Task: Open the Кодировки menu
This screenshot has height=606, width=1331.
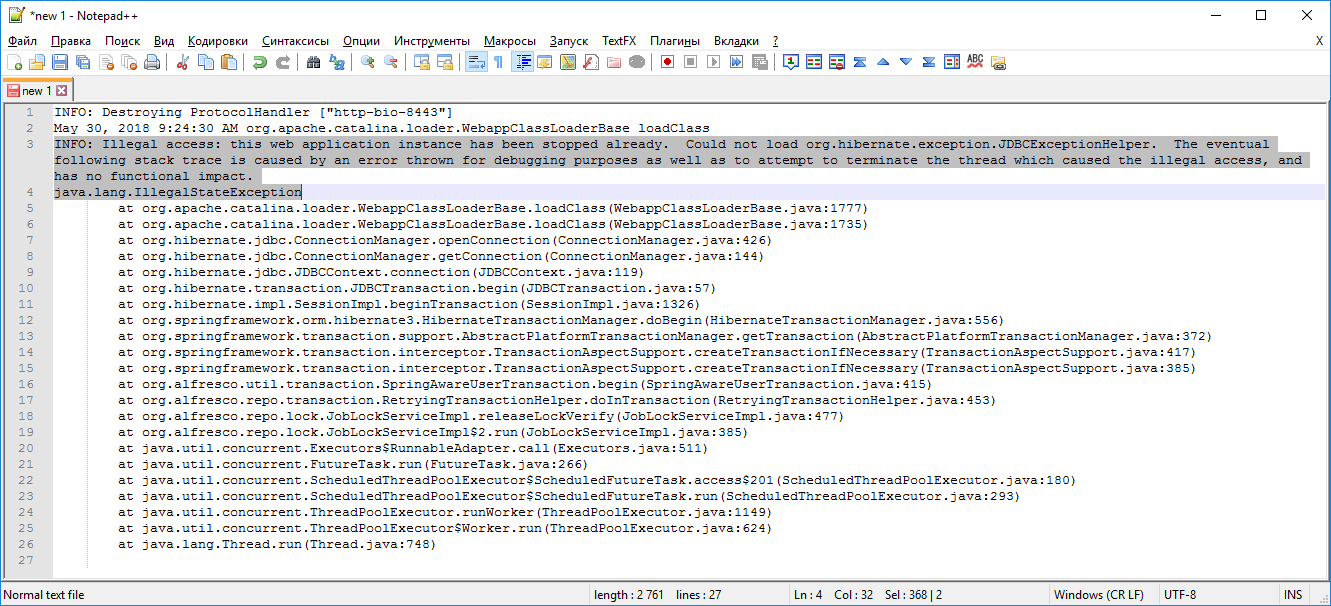Action: pos(218,41)
